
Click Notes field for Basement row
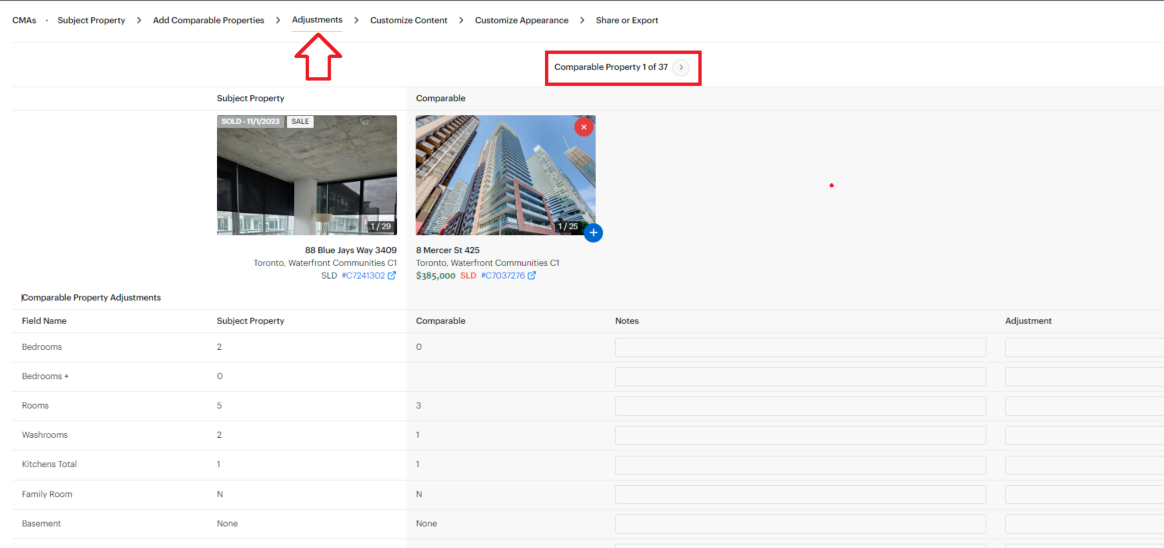(800, 524)
